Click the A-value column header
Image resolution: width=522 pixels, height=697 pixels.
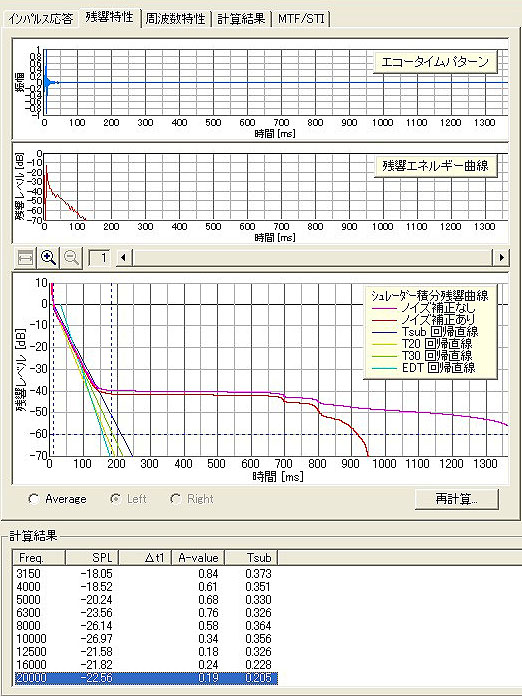click(198, 557)
